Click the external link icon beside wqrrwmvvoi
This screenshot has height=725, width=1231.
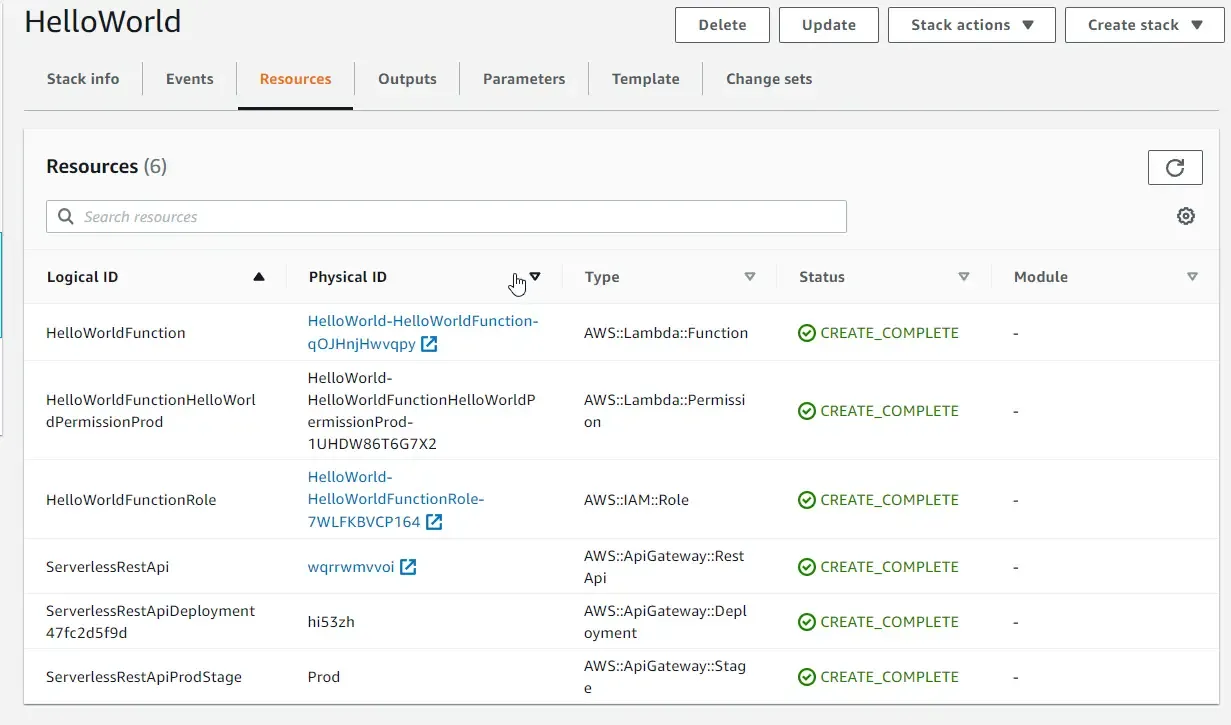click(x=407, y=565)
